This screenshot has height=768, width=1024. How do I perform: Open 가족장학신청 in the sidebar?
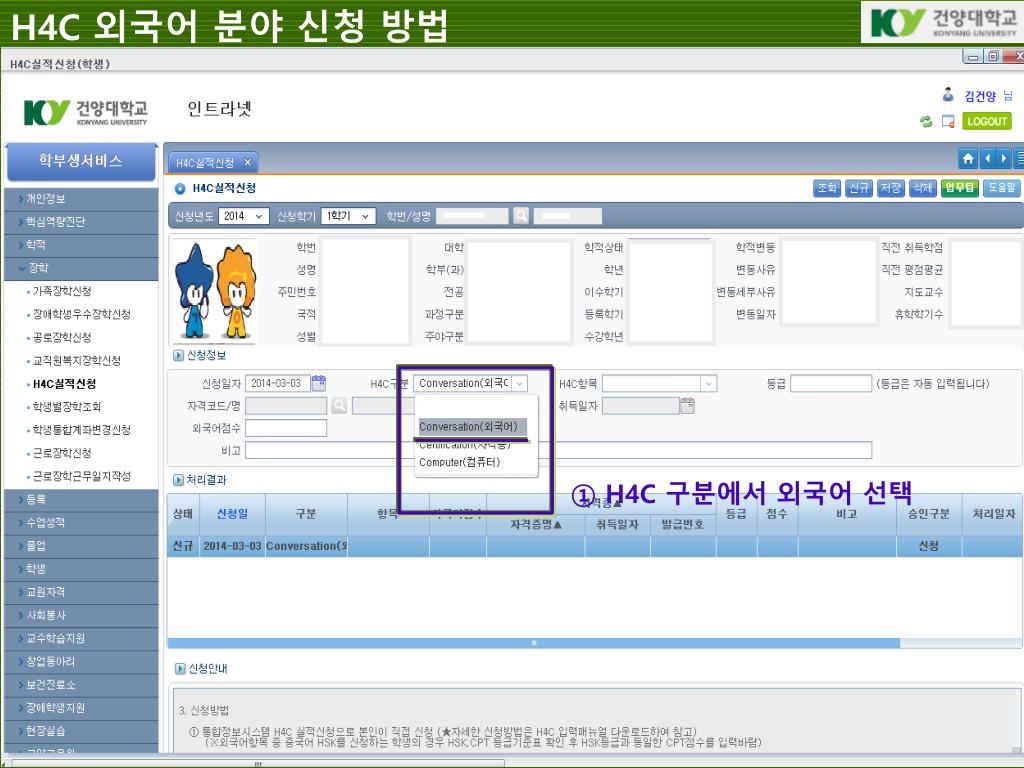pyautogui.click(x=62, y=291)
